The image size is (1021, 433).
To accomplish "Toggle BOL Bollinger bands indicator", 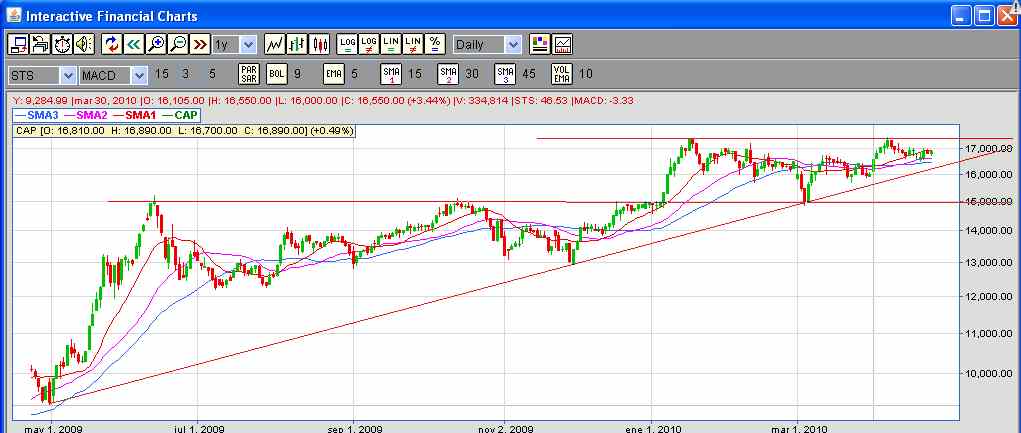I will pos(277,74).
